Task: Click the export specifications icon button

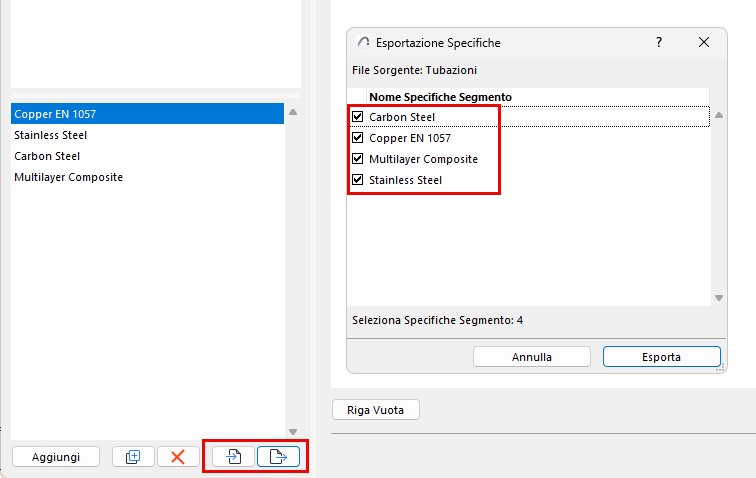Action: (x=278, y=456)
